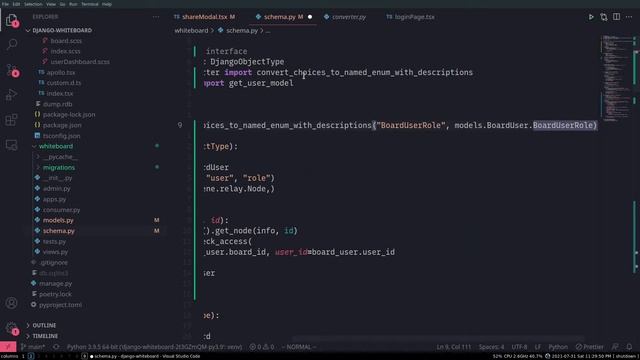Open the notifications bell in status bar
This screenshot has width=640, height=360.
(x=629, y=347)
